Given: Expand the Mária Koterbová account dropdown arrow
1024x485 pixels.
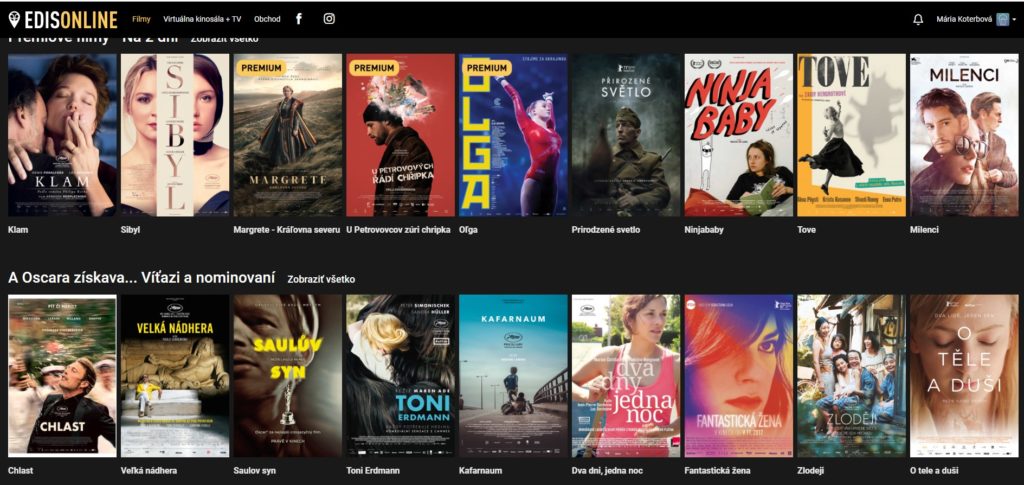Looking at the screenshot, I should [x=1014, y=20].
